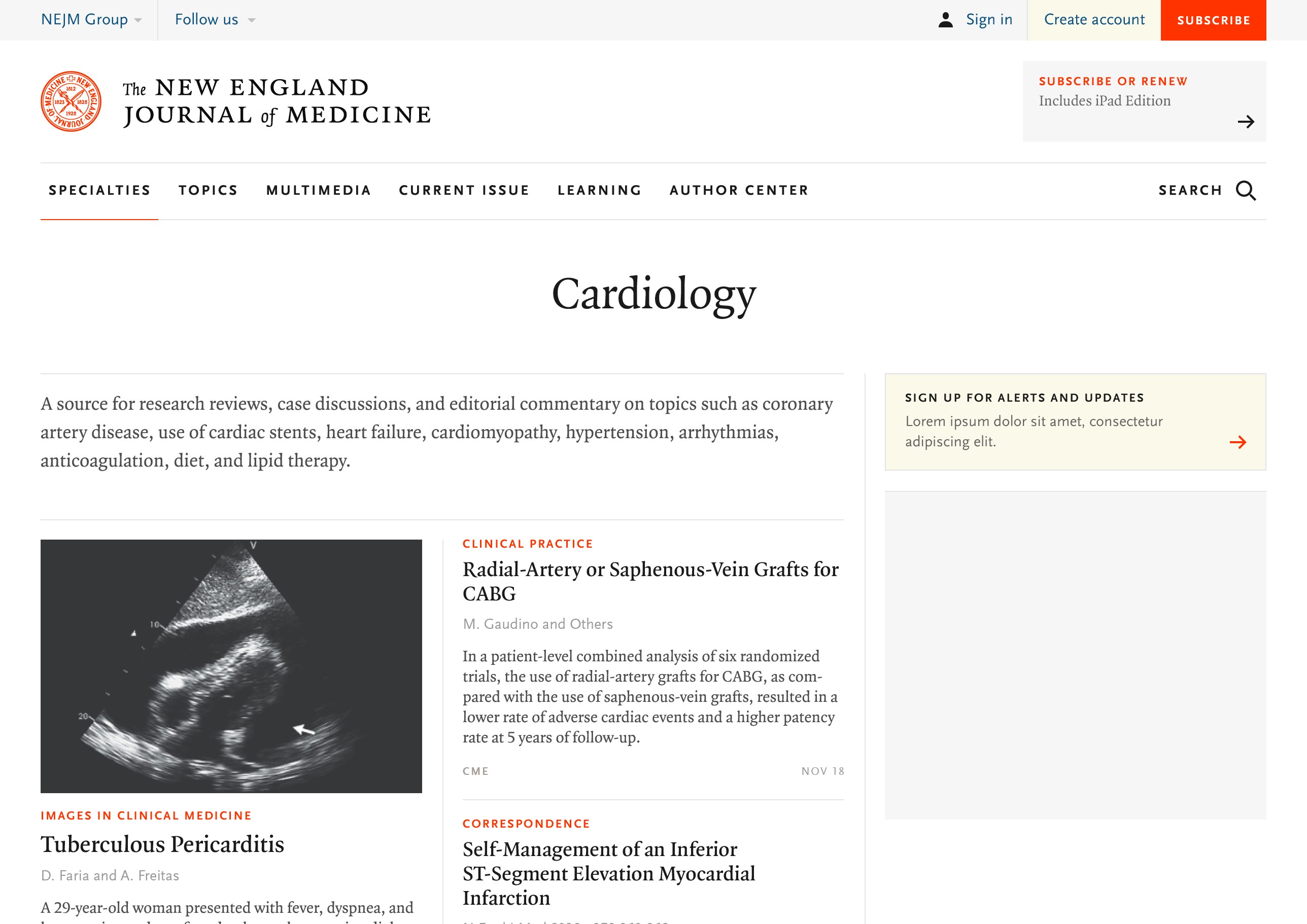The image size is (1307, 924).
Task: Open the Specialties menu
Action: (x=99, y=191)
